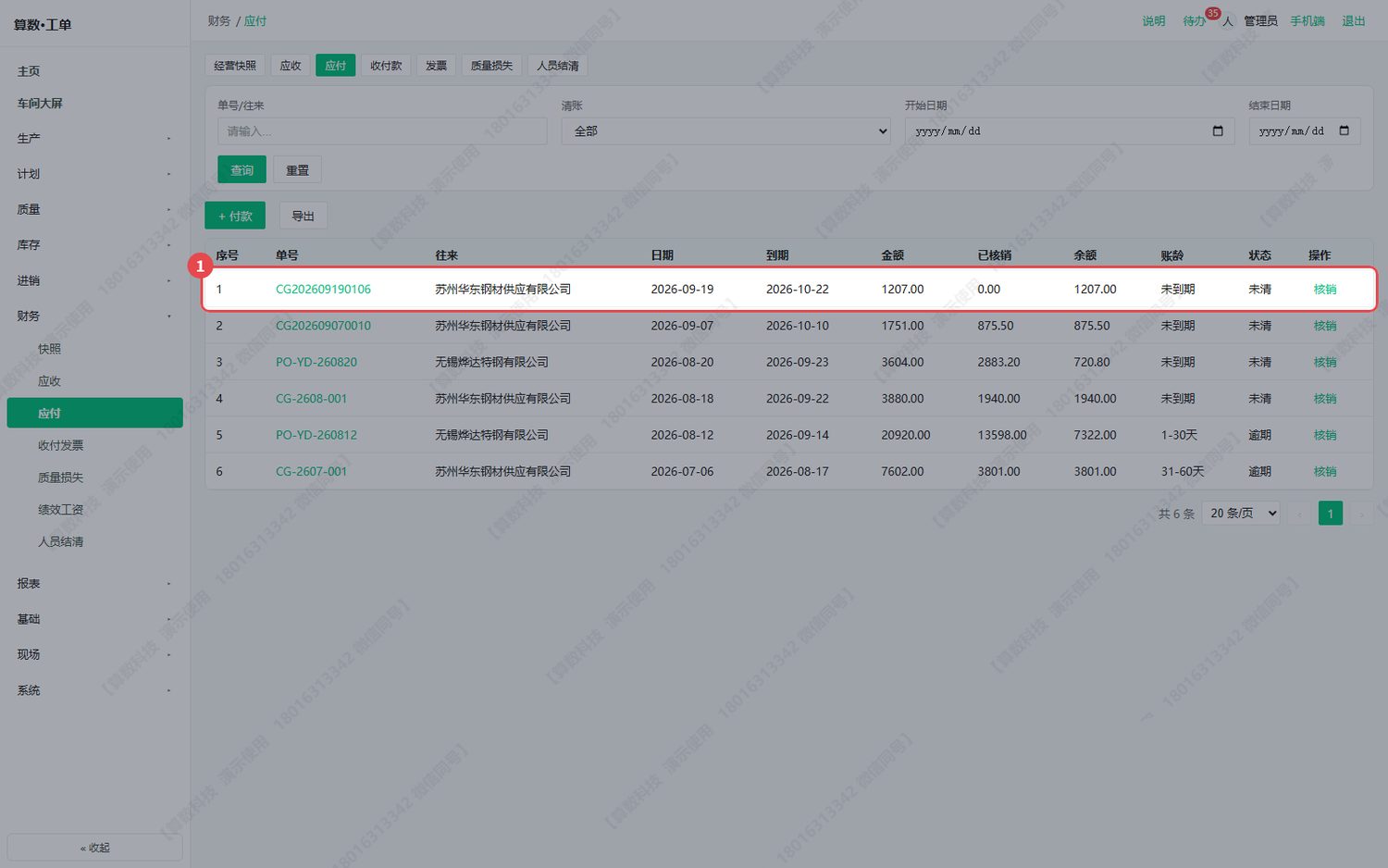Click 核销 for order CG202609070010

pos(1325,326)
